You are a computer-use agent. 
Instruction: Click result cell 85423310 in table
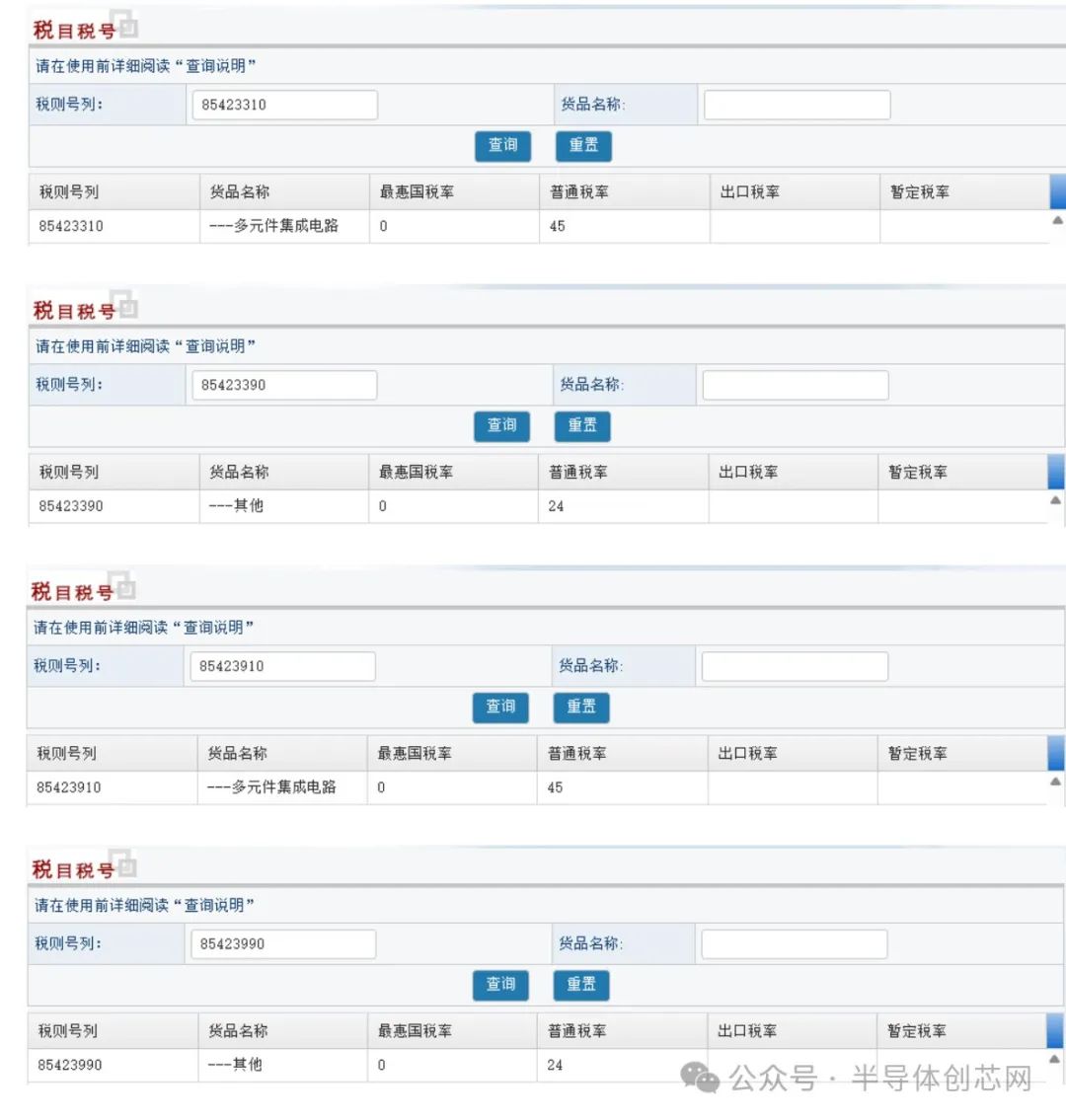(71, 226)
